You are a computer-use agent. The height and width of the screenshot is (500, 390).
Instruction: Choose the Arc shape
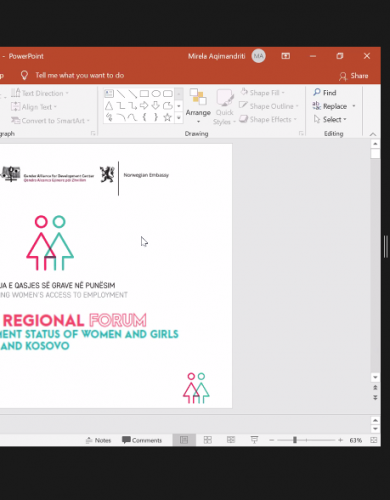[121, 117]
